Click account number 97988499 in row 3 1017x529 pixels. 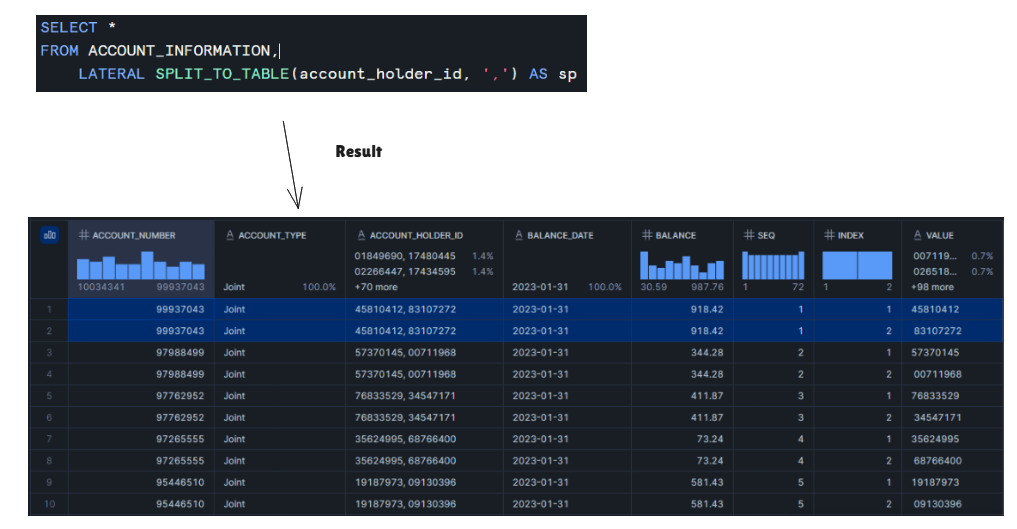[180, 353]
